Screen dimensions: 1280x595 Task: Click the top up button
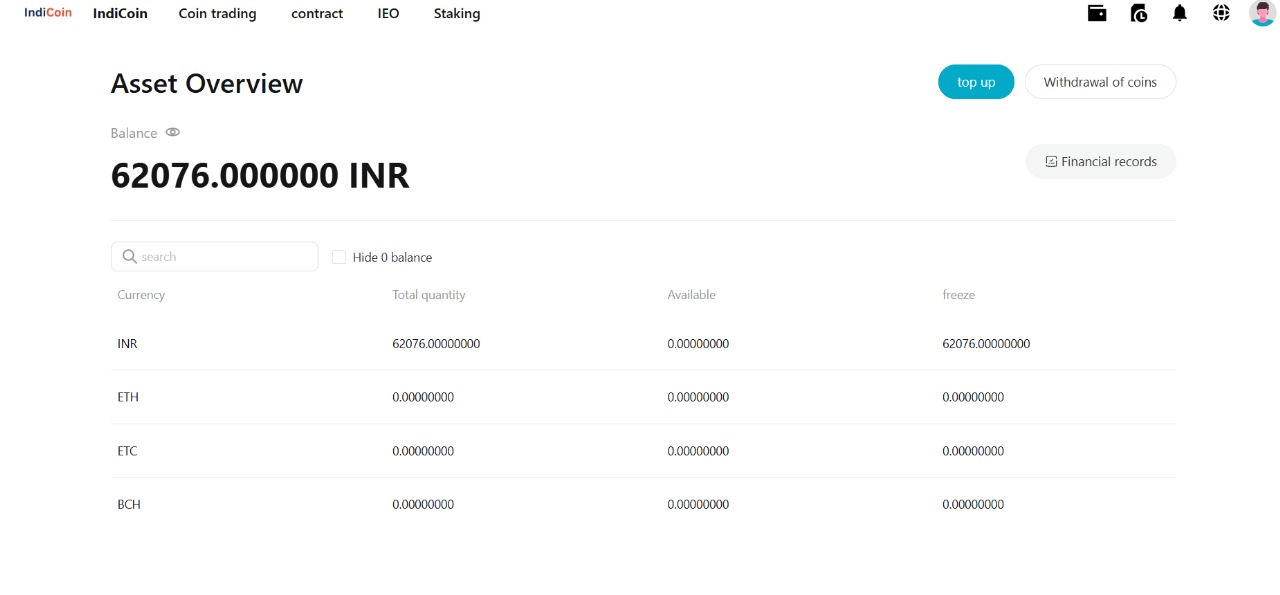(975, 82)
